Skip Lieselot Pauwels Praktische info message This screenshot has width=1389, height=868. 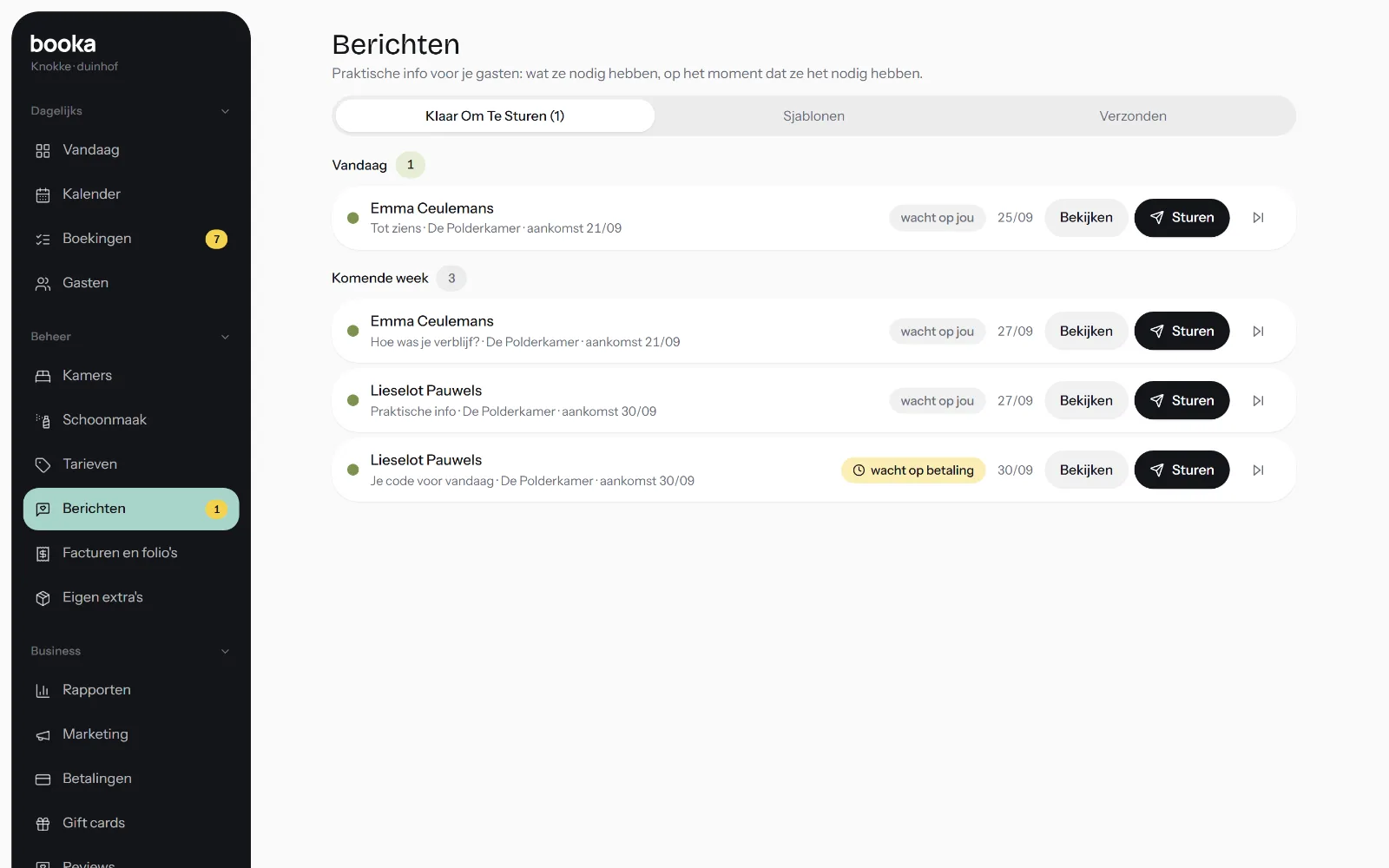1258,400
